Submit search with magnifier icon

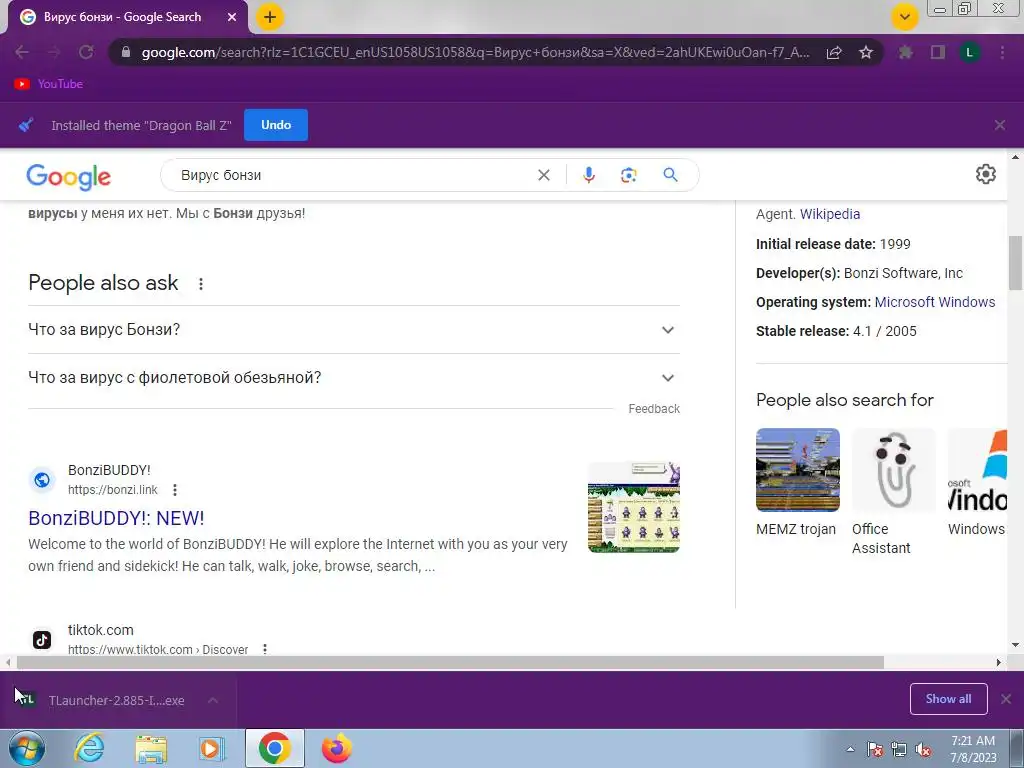coord(670,174)
